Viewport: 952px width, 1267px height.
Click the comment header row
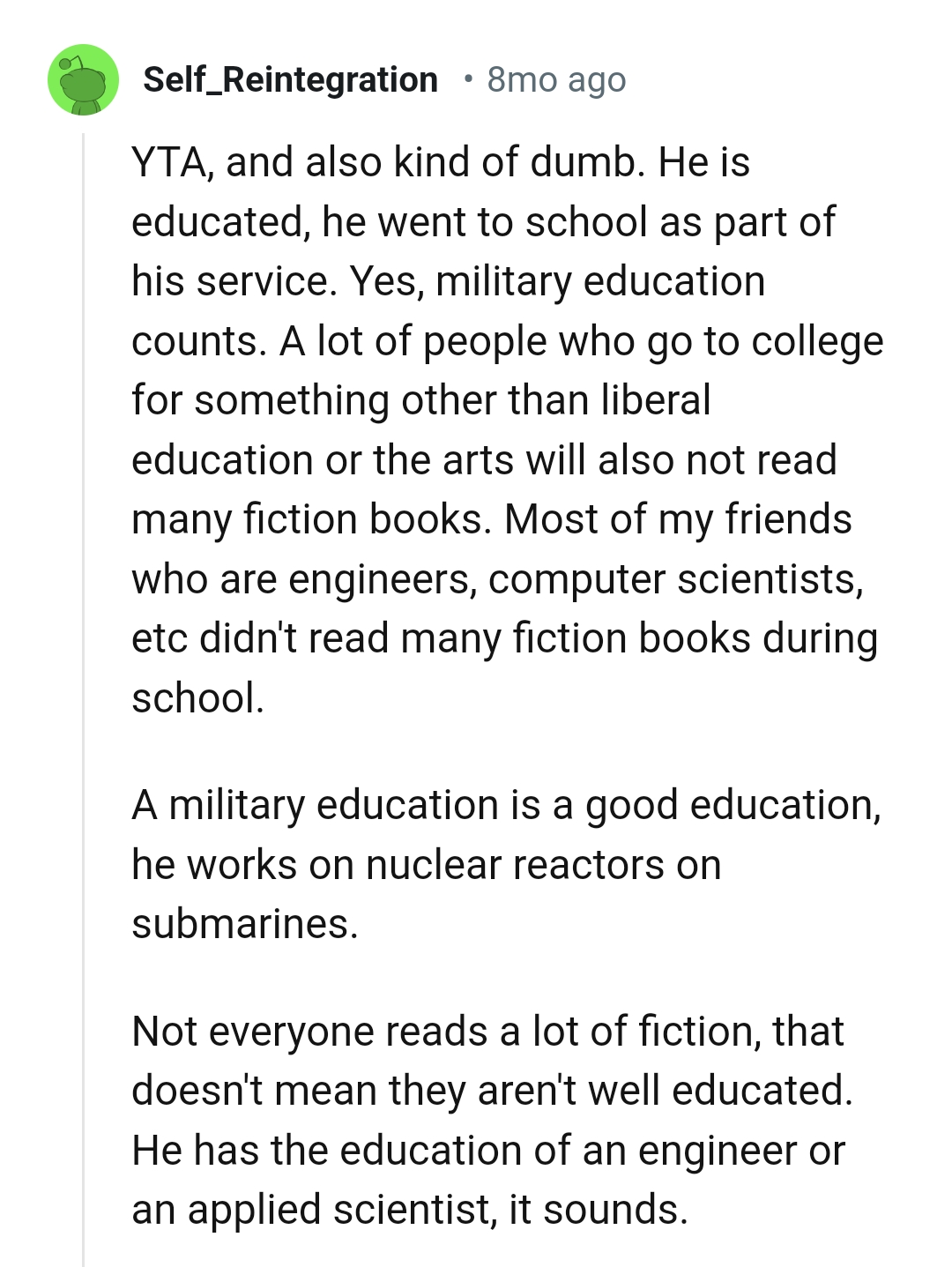[335, 79]
